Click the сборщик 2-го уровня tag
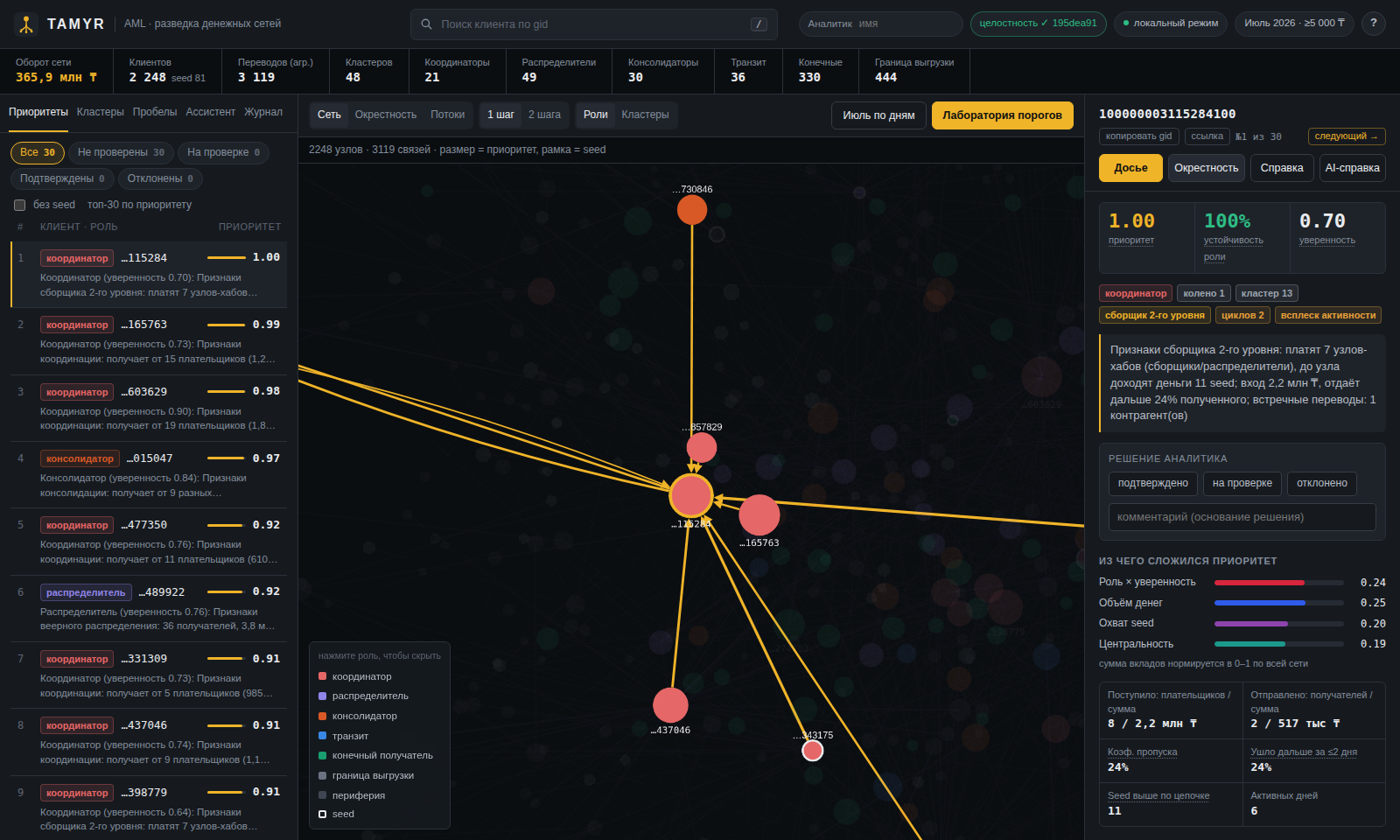The height and width of the screenshot is (840, 1400). point(1154,315)
